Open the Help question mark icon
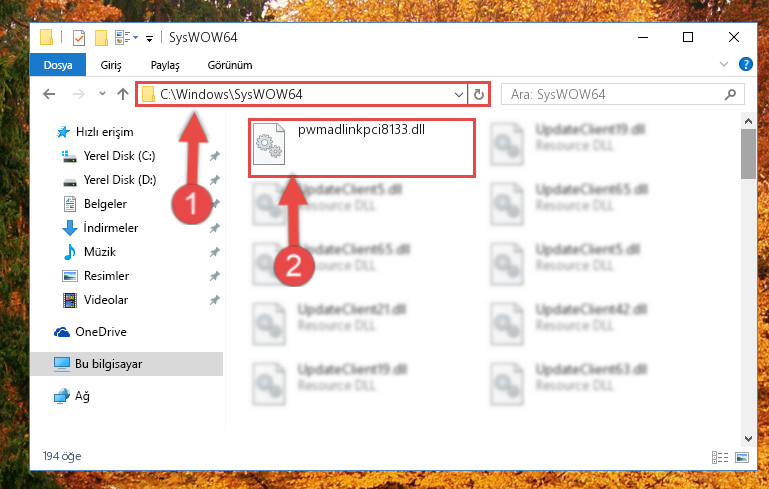The height and width of the screenshot is (489, 769). pyautogui.click(x=745, y=64)
